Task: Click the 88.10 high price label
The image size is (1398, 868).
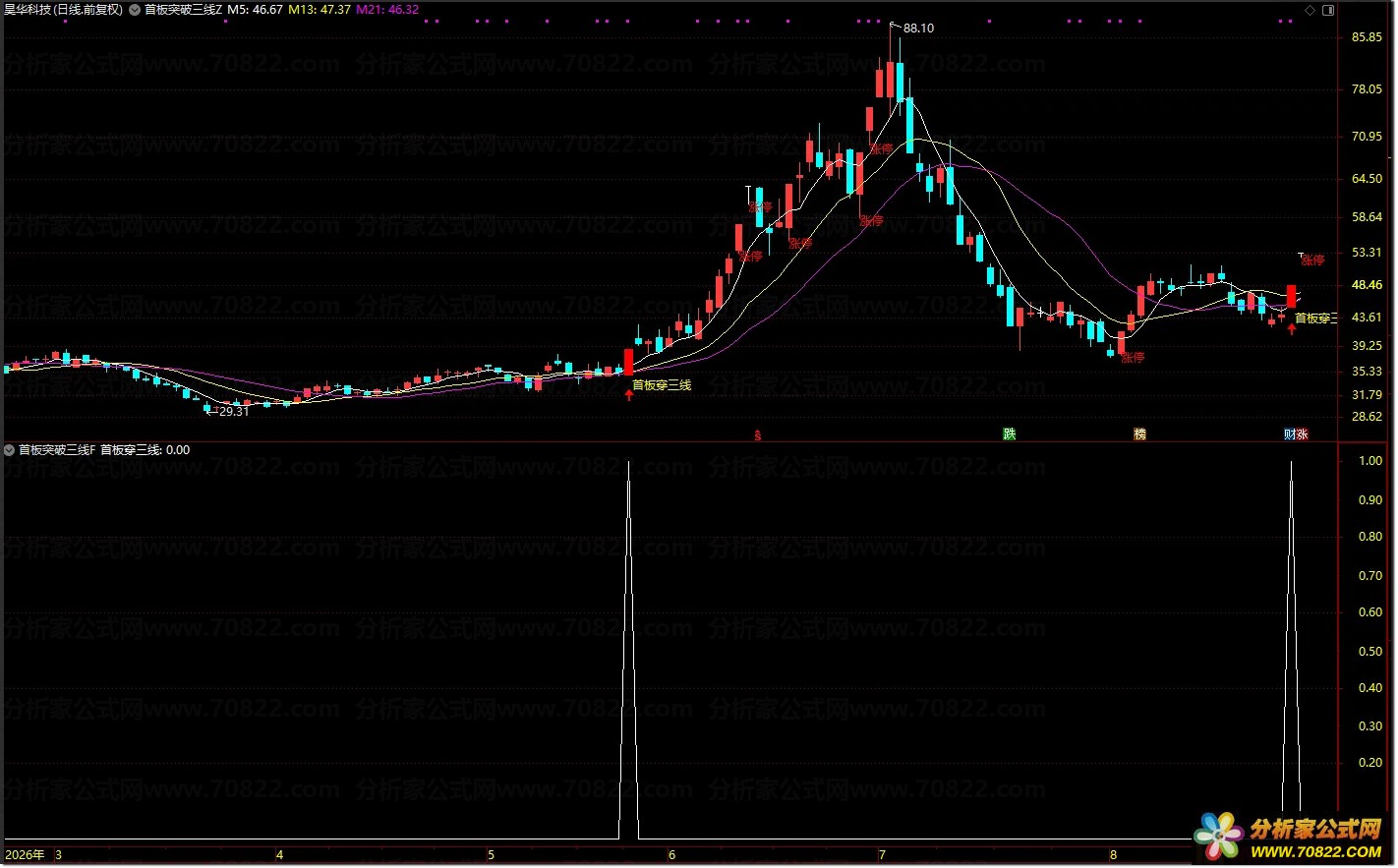Action: coord(918,29)
